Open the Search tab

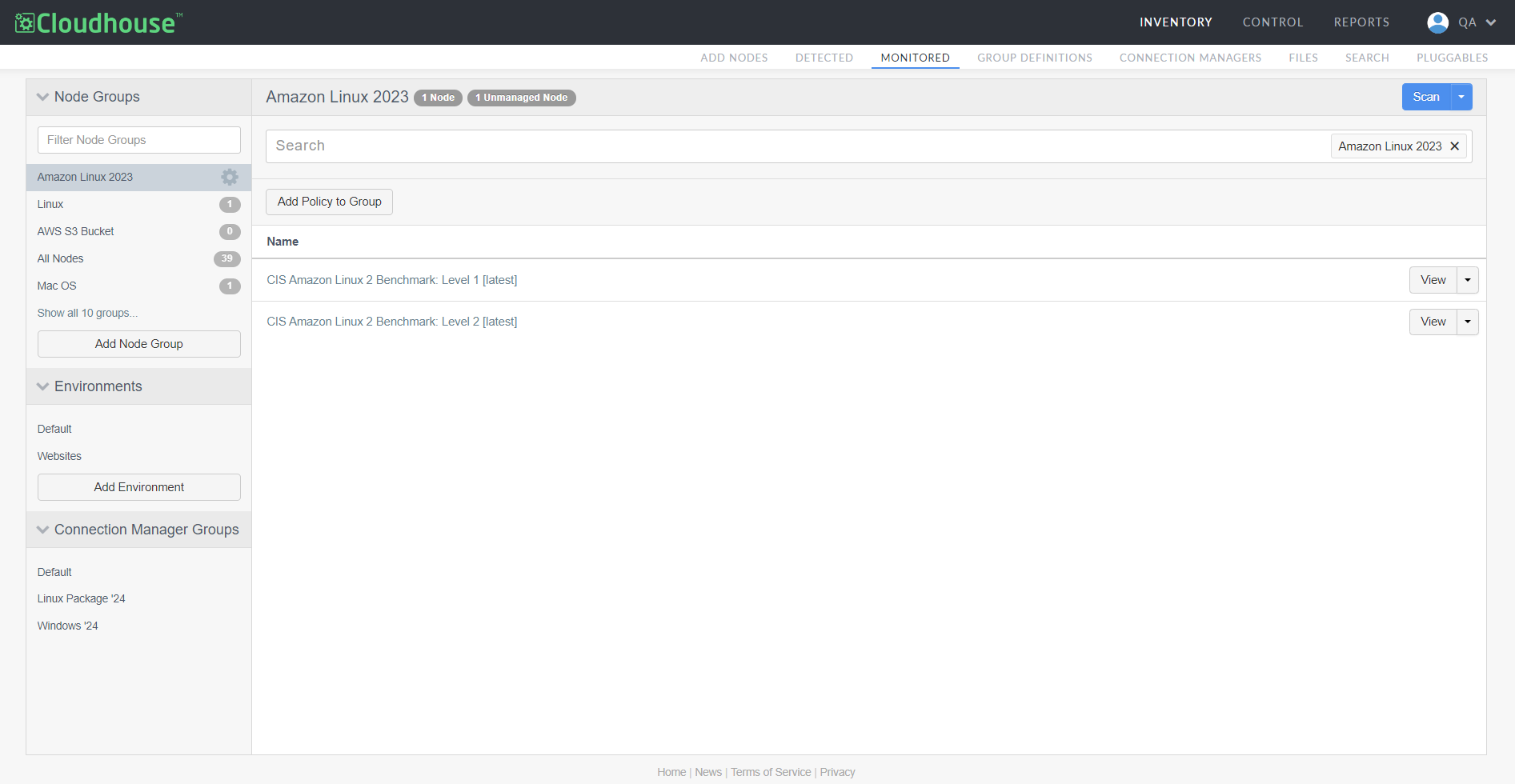tap(1367, 58)
